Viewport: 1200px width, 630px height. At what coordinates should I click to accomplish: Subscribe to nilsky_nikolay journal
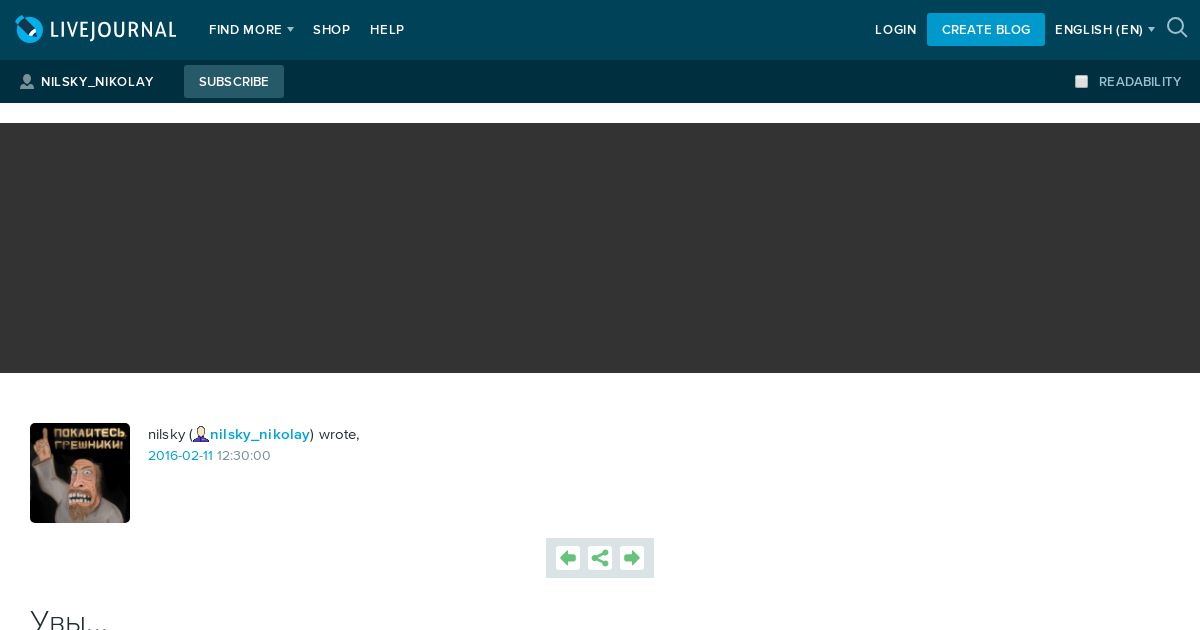[x=234, y=82]
